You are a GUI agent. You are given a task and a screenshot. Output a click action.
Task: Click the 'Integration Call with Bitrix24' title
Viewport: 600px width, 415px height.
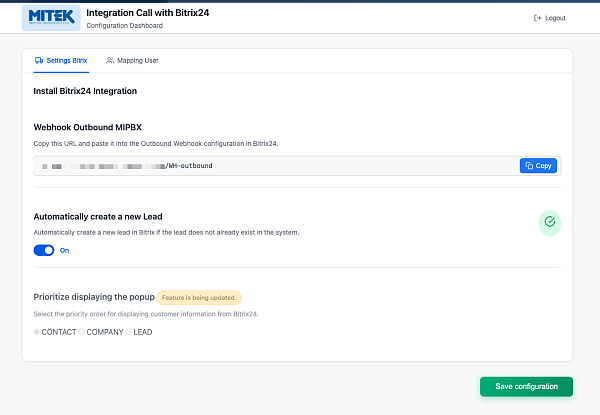[x=148, y=13]
